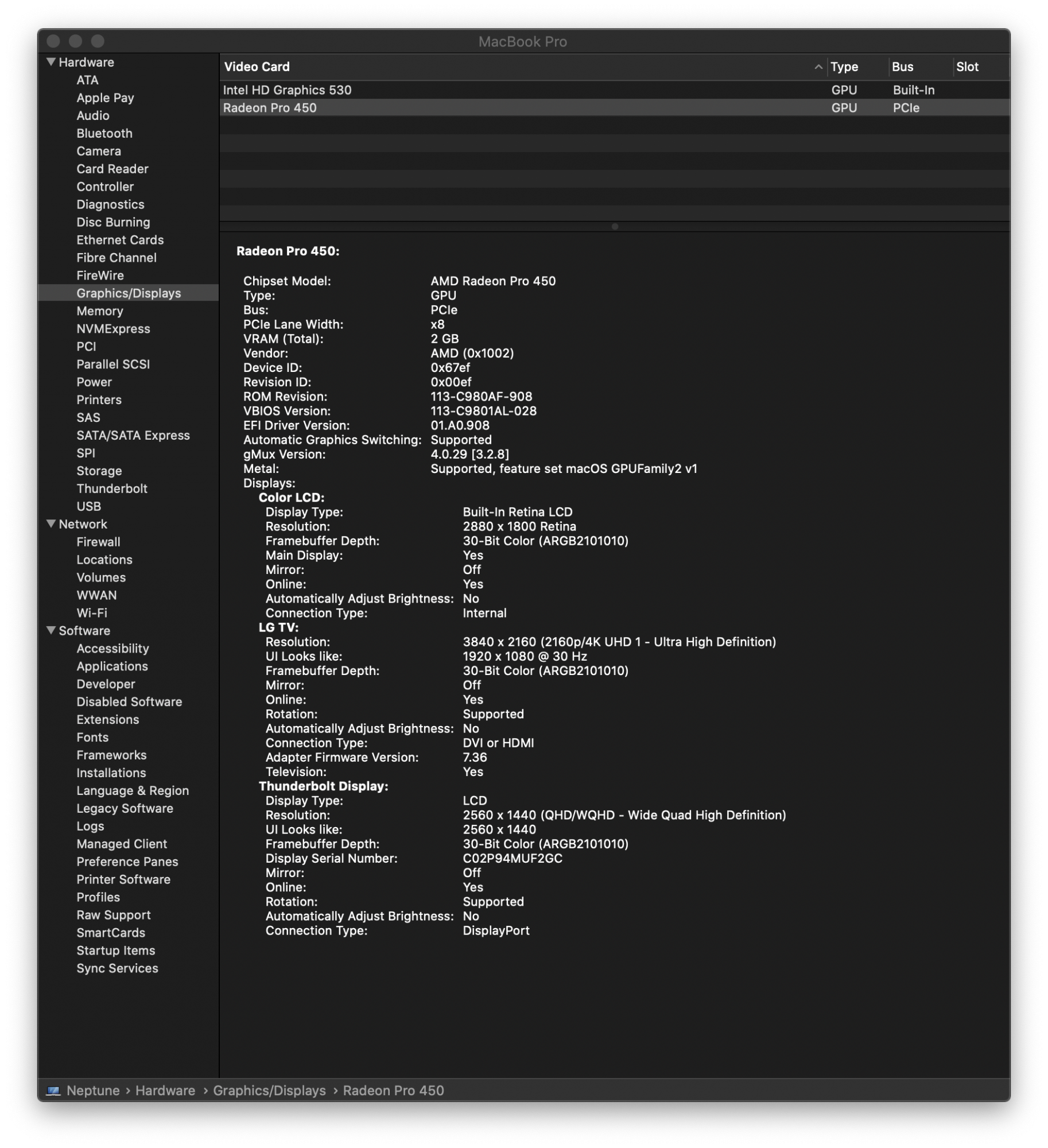Select PCI in the sidebar
The height and width of the screenshot is (1148, 1048).
(86, 347)
